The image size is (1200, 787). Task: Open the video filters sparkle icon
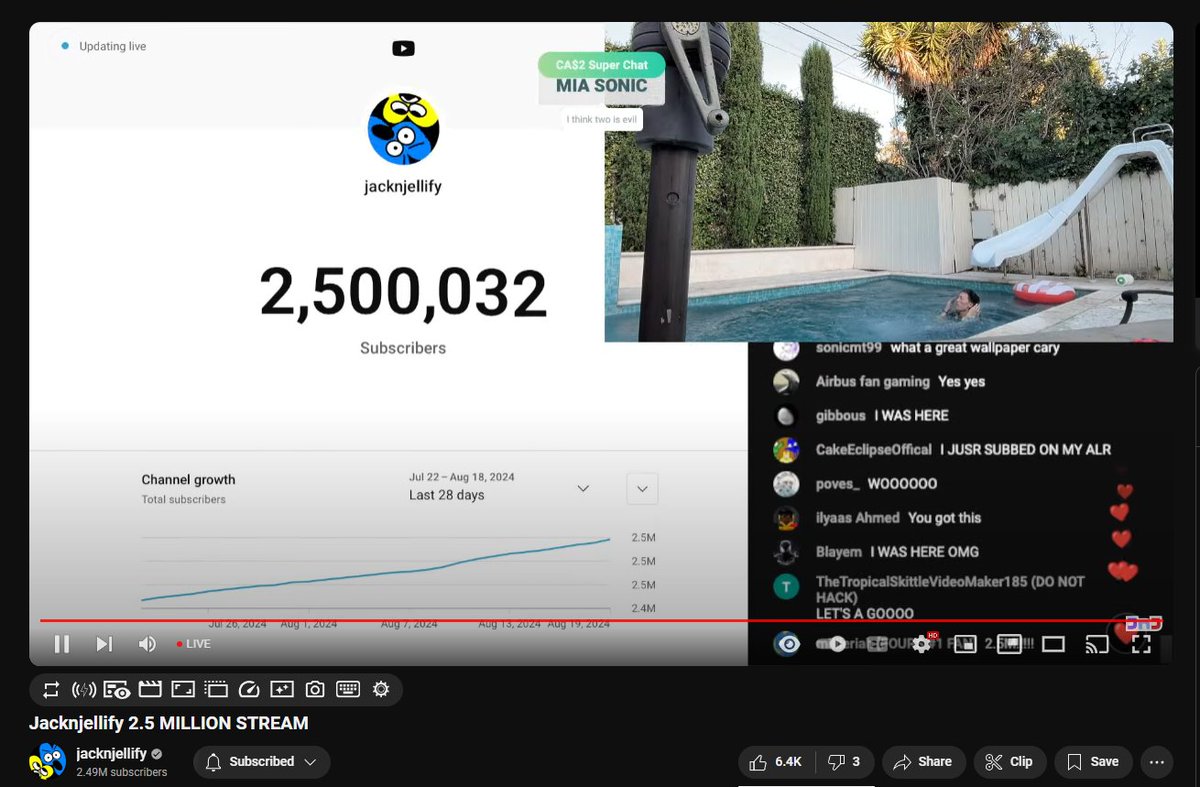pyautogui.click(x=282, y=689)
